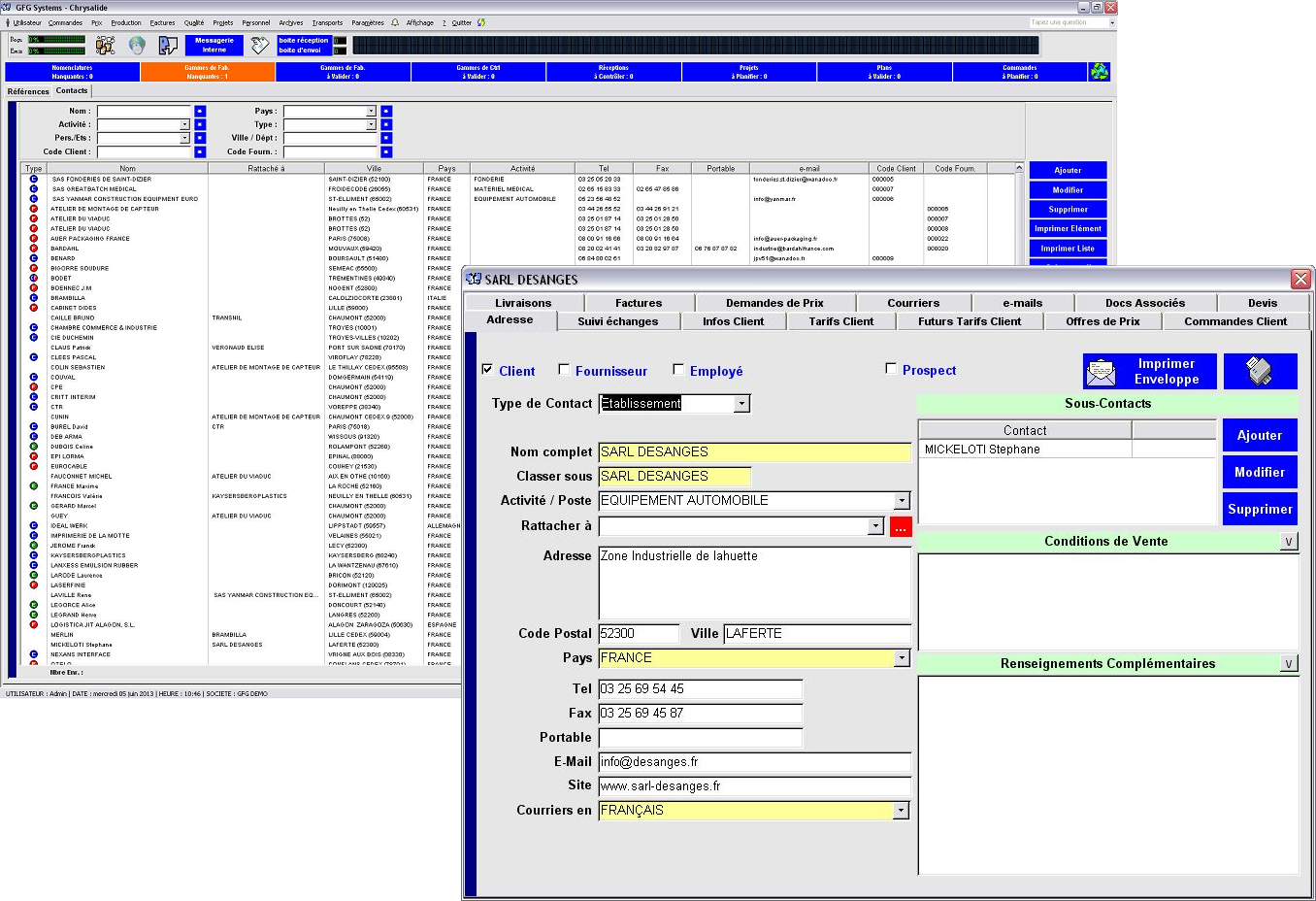1316x901 pixels.
Task: Click the Messagerie Interne button
Action: click(214, 46)
